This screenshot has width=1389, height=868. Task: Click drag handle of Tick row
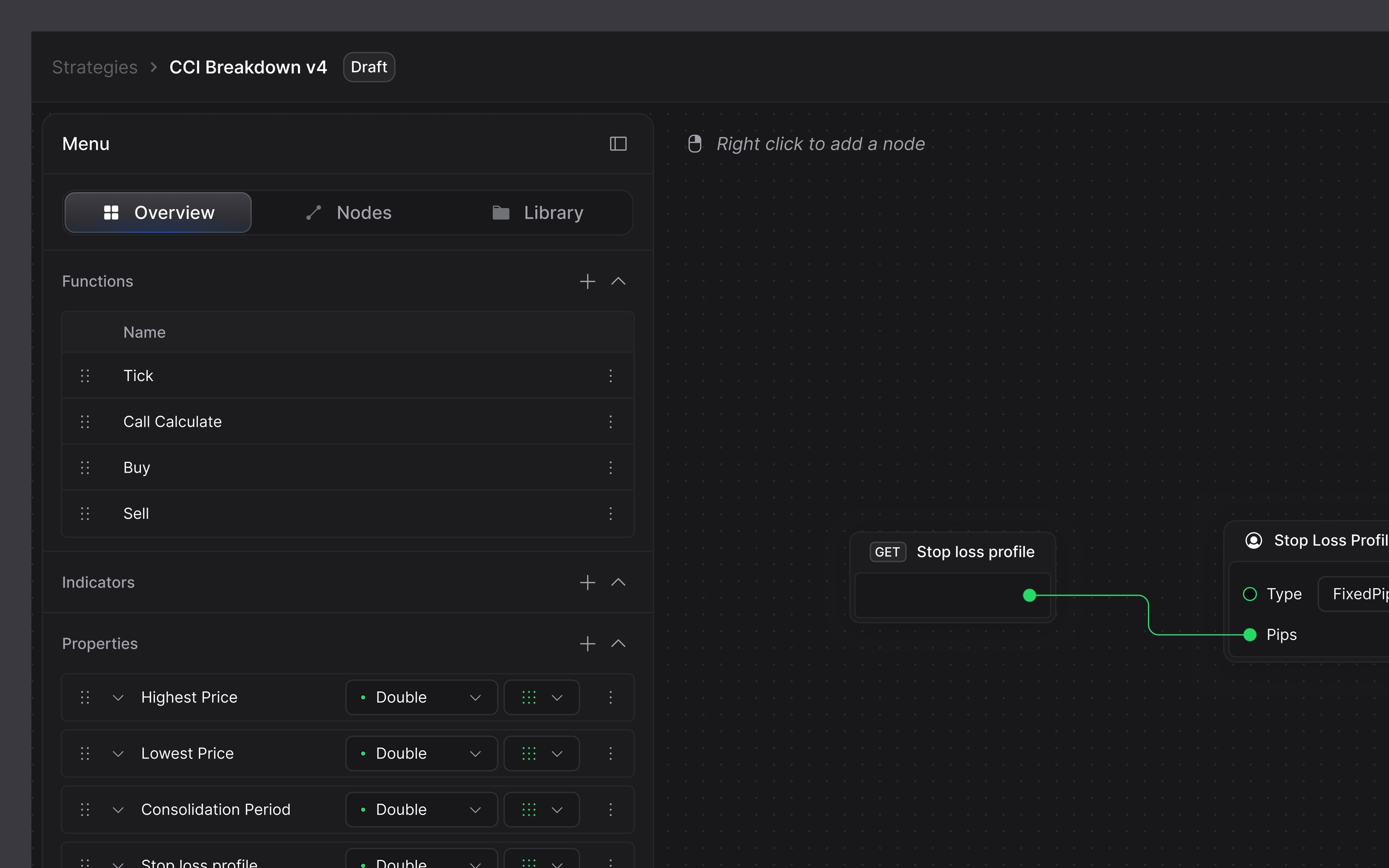[x=85, y=376]
